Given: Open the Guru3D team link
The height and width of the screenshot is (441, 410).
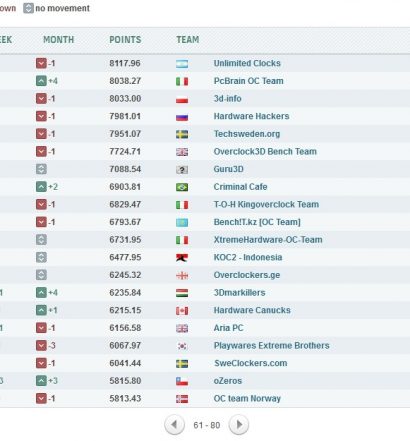Looking at the screenshot, I should point(228,169).
